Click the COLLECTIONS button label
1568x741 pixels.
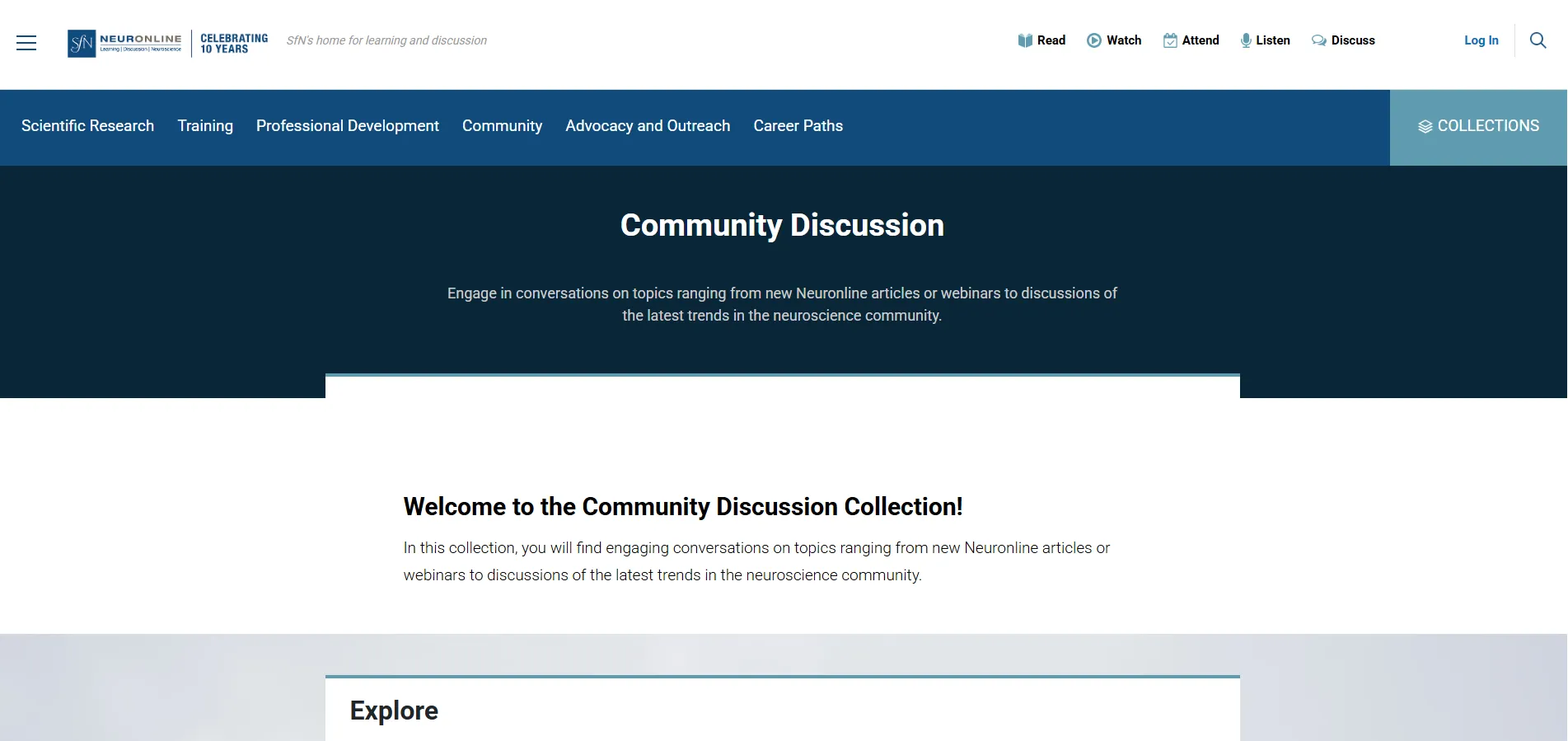click(1488, 126)
